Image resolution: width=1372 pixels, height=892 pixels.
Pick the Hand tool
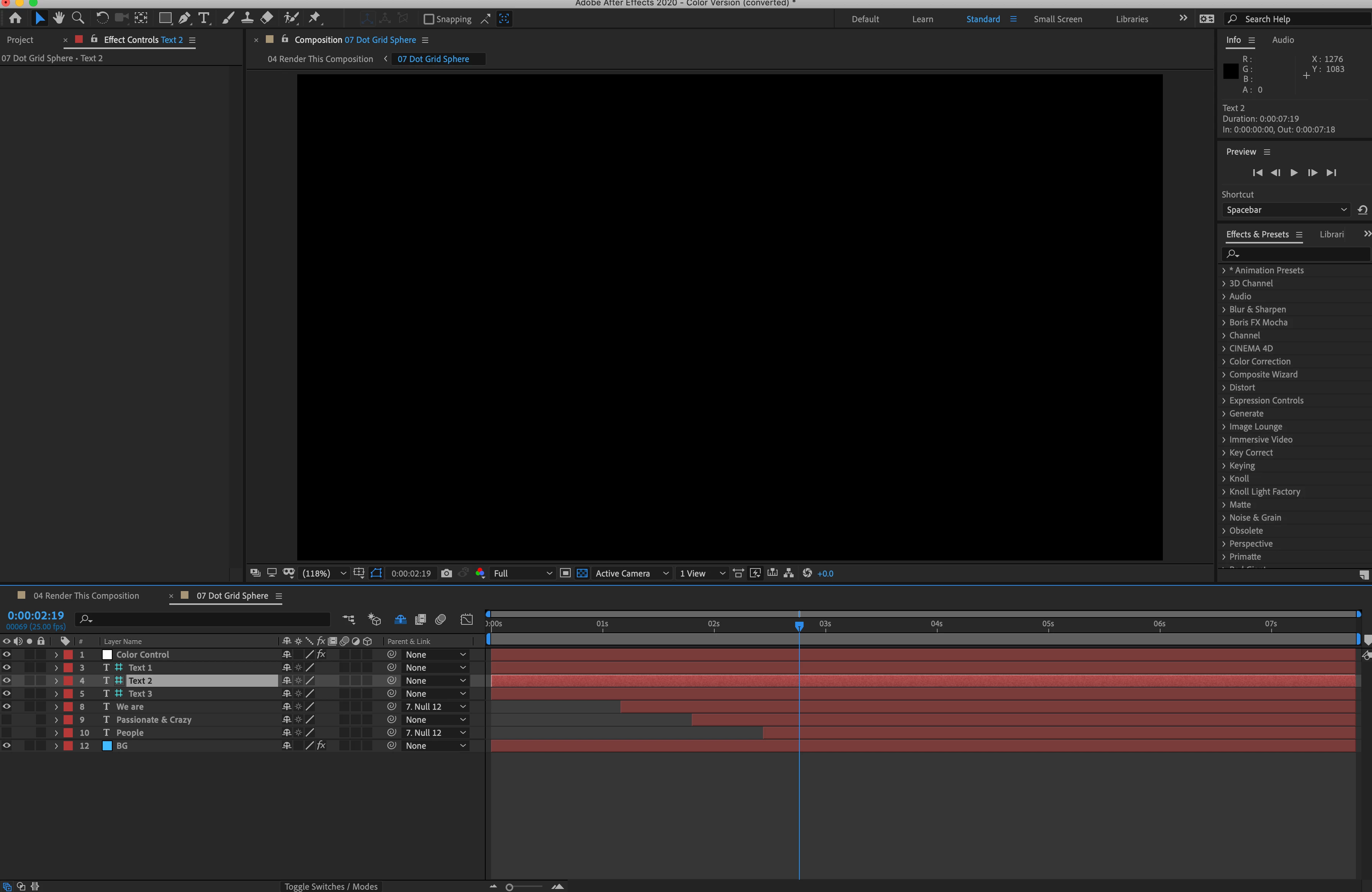click(x=58, y=18)
